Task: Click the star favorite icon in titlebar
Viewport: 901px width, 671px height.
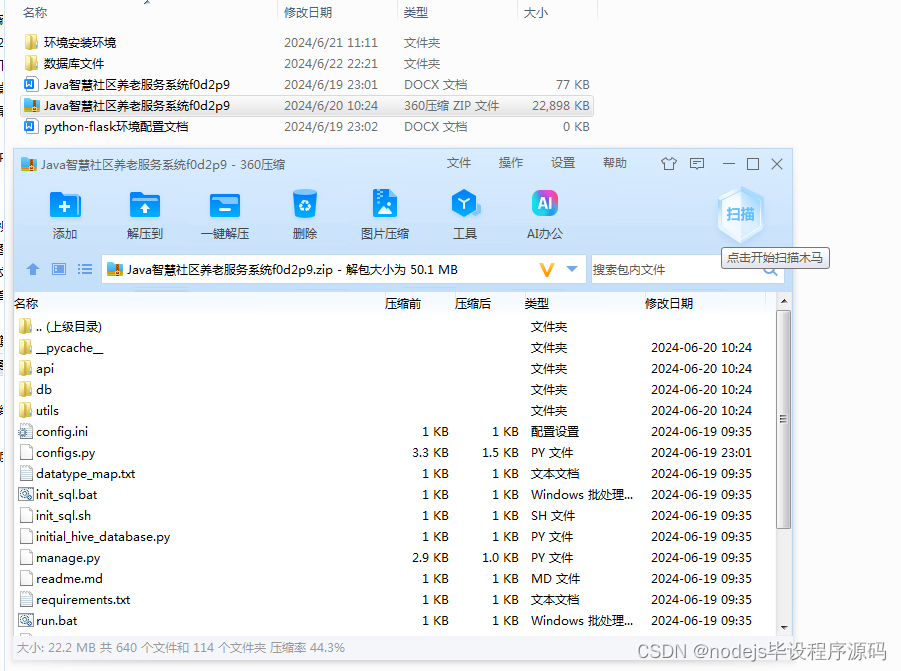Action: tap(668, 164)
